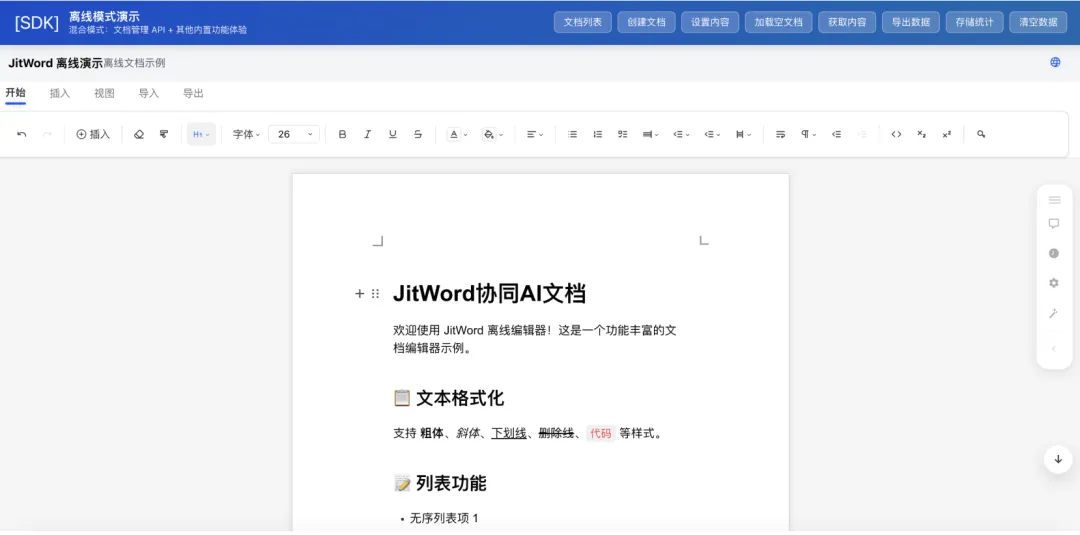1080x535 pixels.
Task: Toggle italic formatting
Action: coord(367,134)
